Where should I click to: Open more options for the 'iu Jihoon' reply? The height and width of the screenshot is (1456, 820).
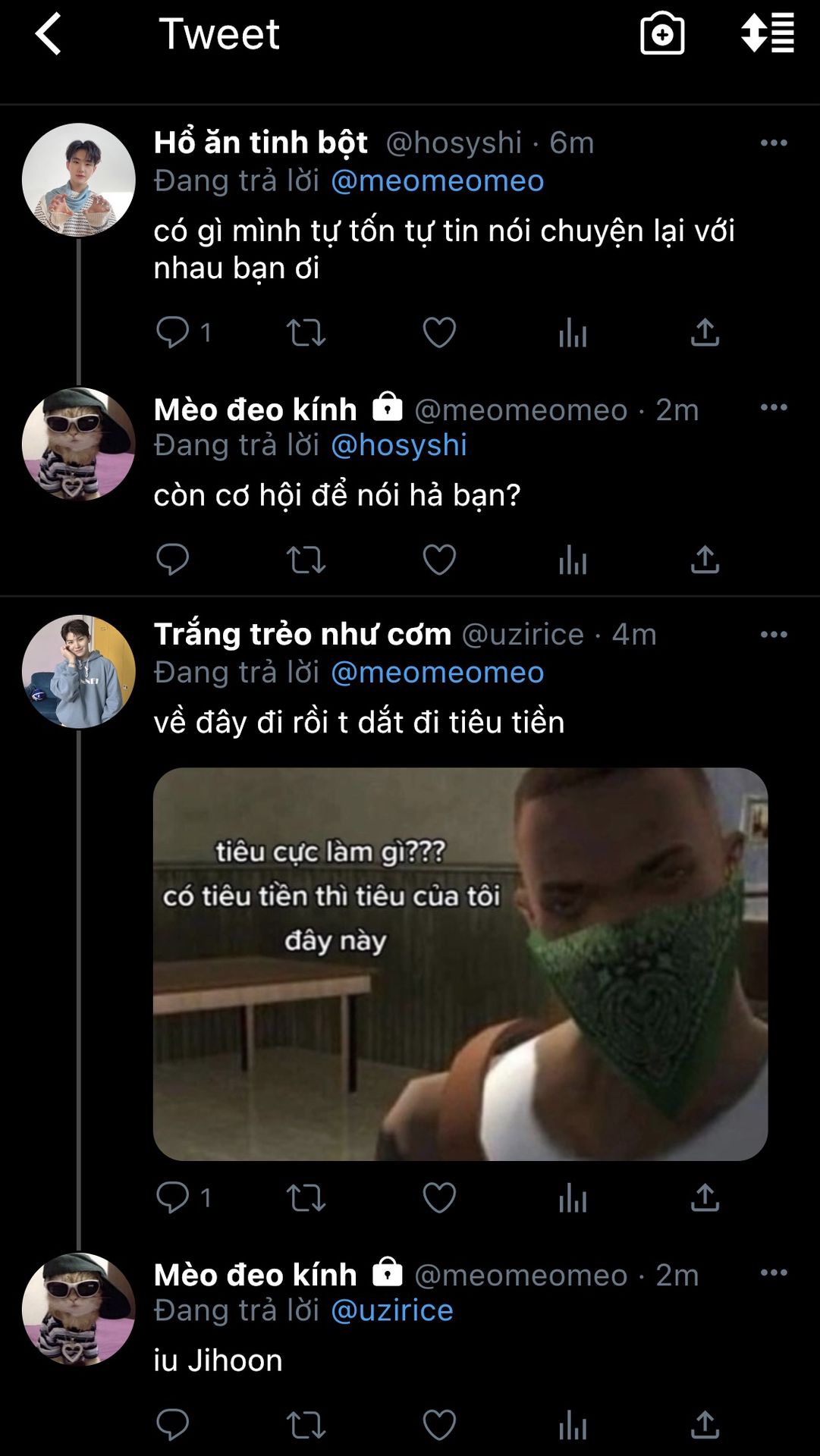(774, 1272)
